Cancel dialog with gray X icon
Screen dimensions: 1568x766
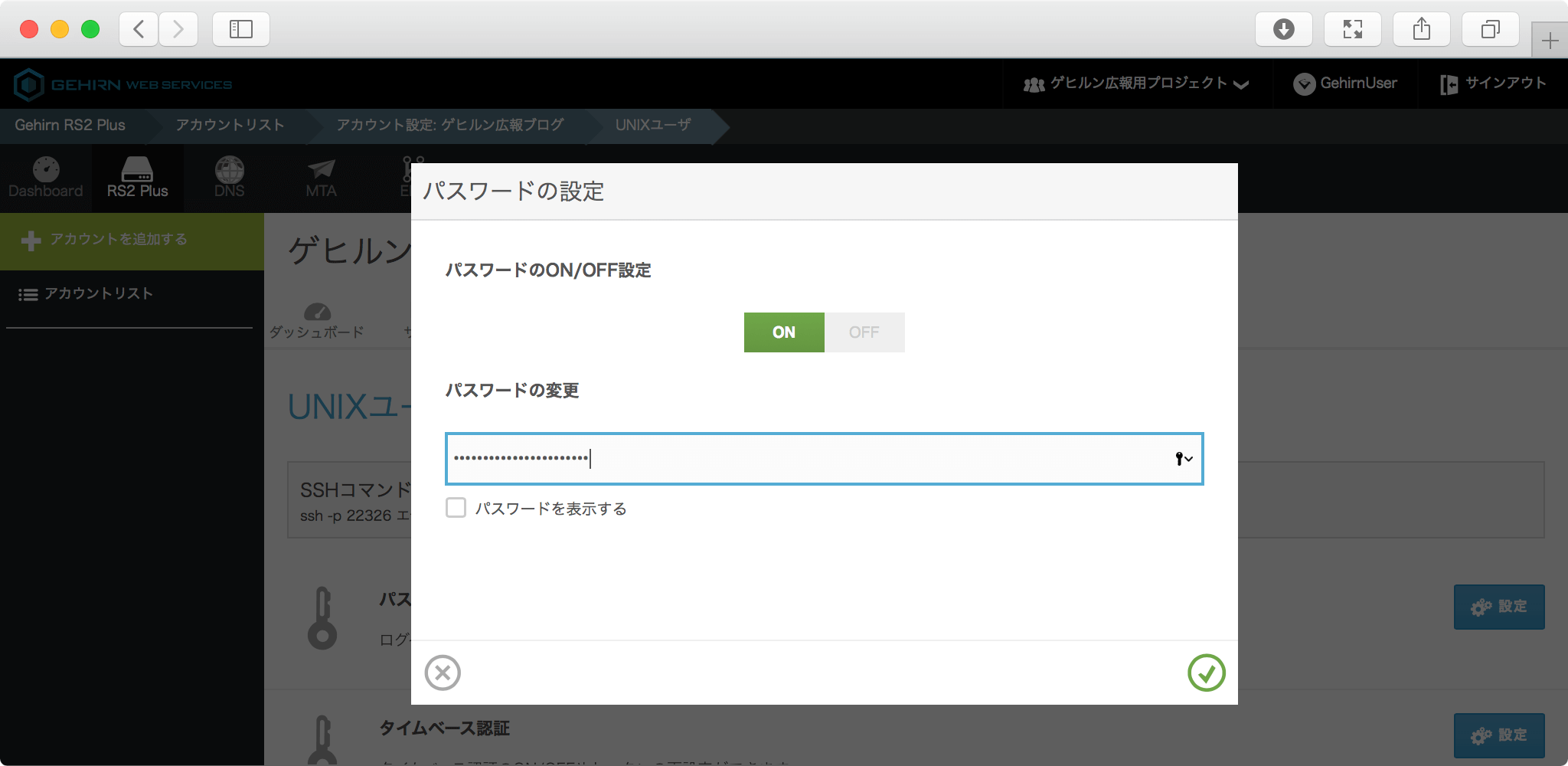point(443,673)
